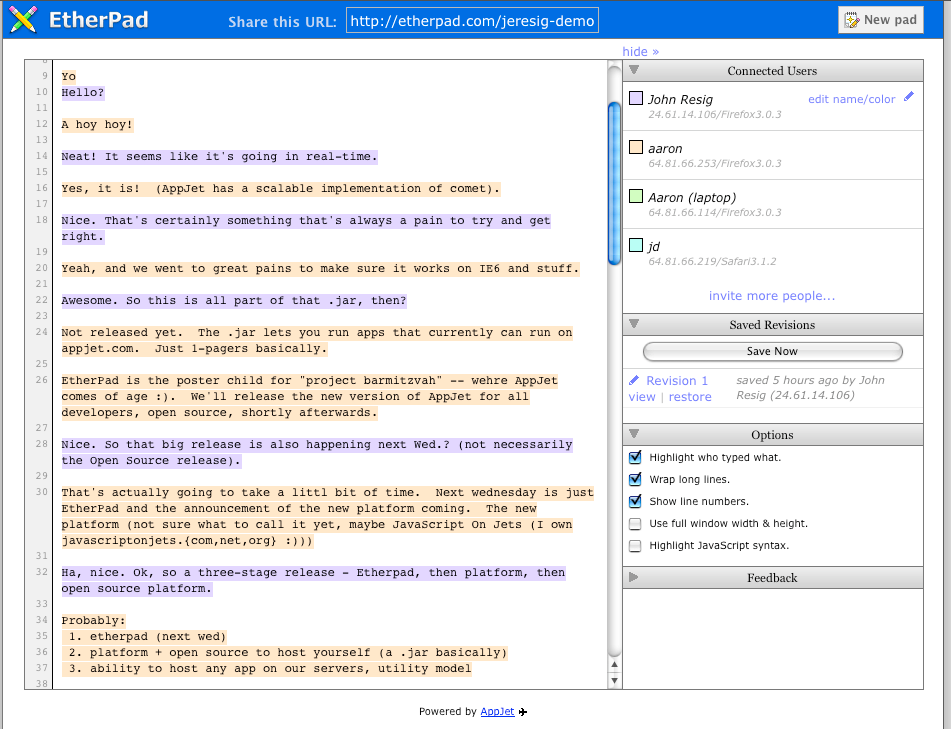Click the pencil icon beside edit name/color
This screenshot has height=729, width=951.
pyautogui.click(x=909, y=96)
